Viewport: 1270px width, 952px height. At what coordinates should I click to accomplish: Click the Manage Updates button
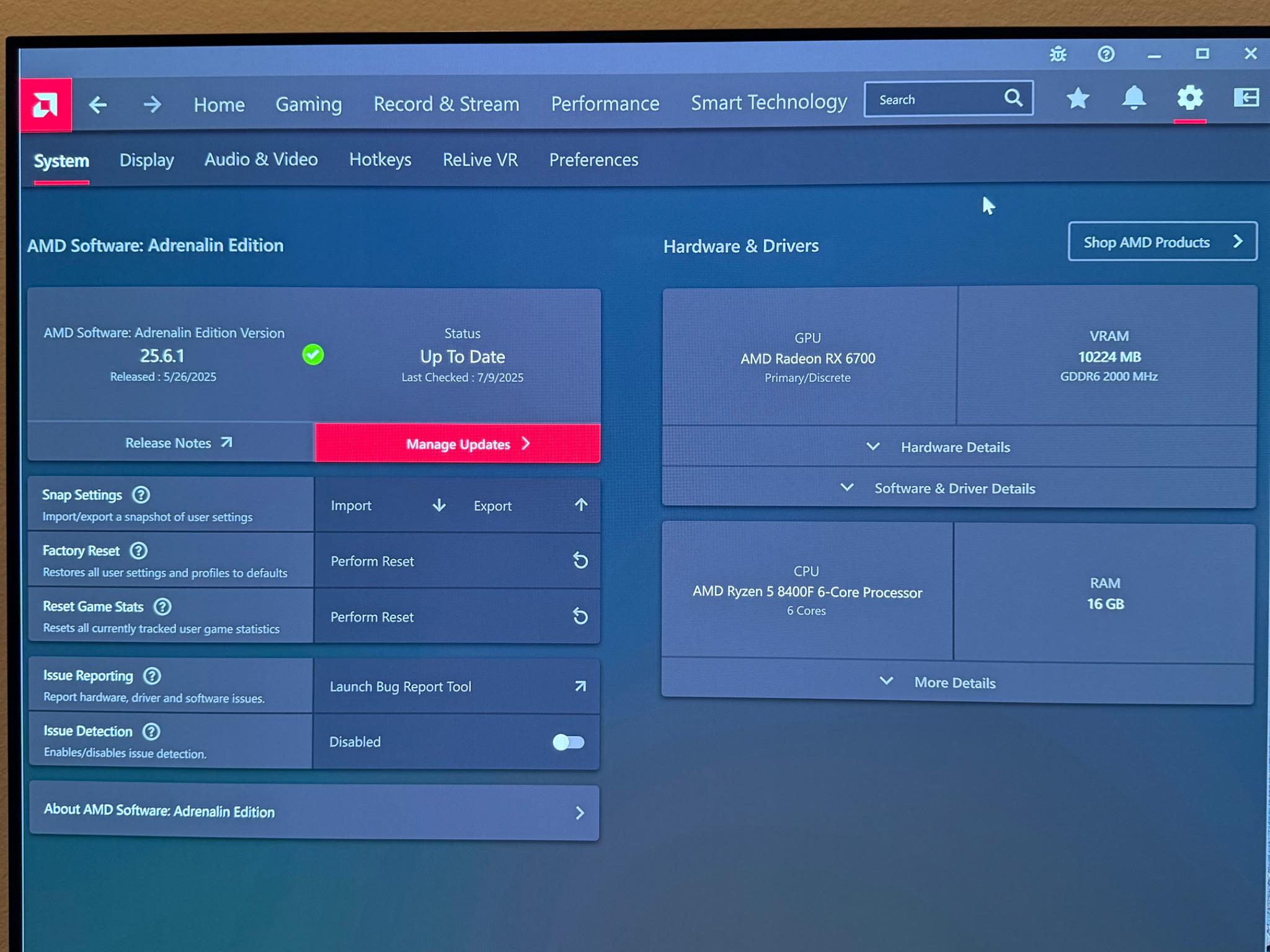pos(458,444)
